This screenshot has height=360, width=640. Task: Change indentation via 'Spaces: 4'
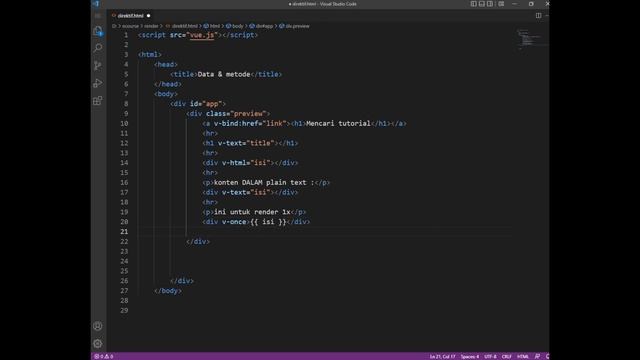[x=470, y=356]
